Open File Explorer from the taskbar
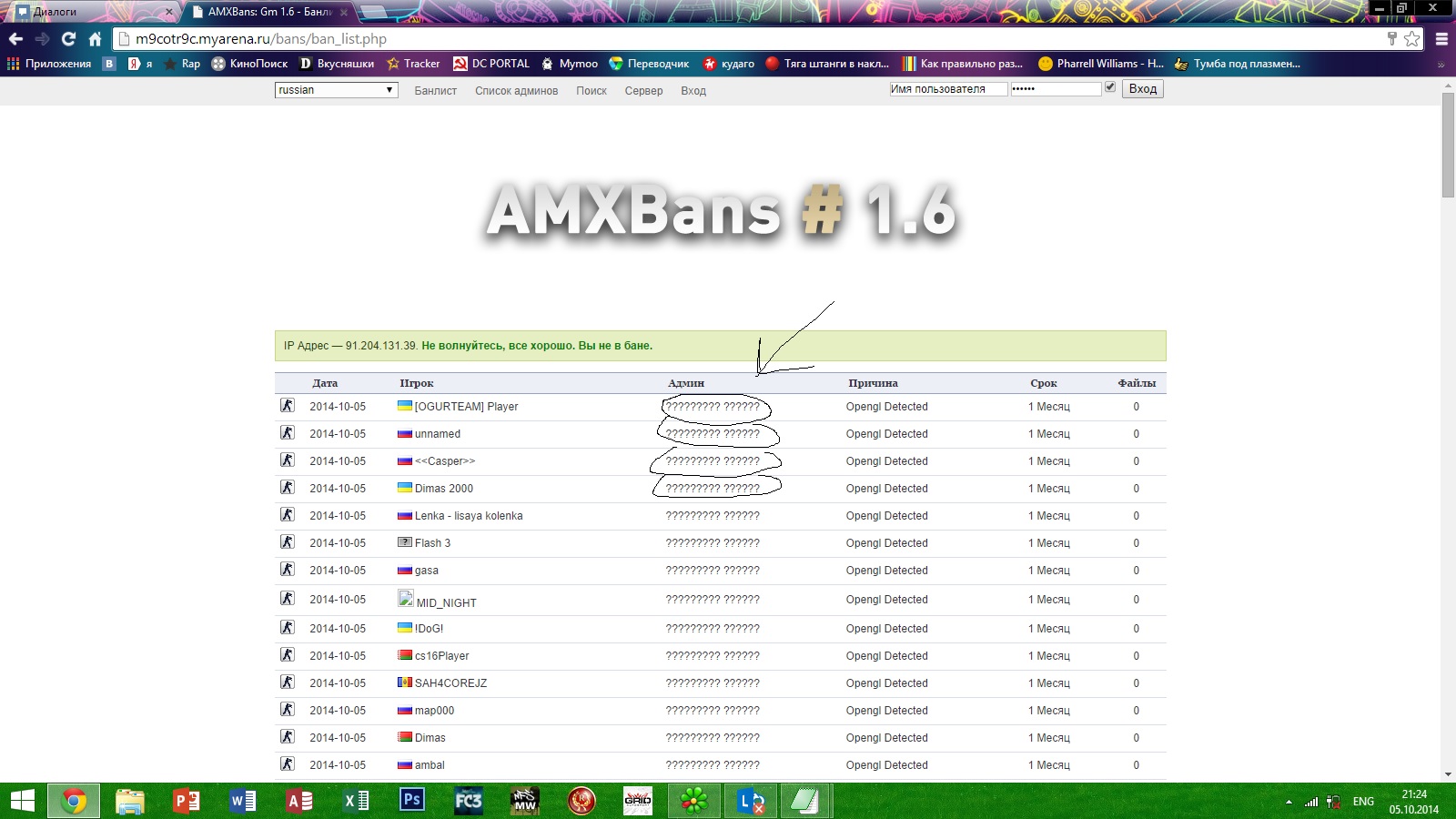The image size is (1456, 819). [x=130, y=801]
